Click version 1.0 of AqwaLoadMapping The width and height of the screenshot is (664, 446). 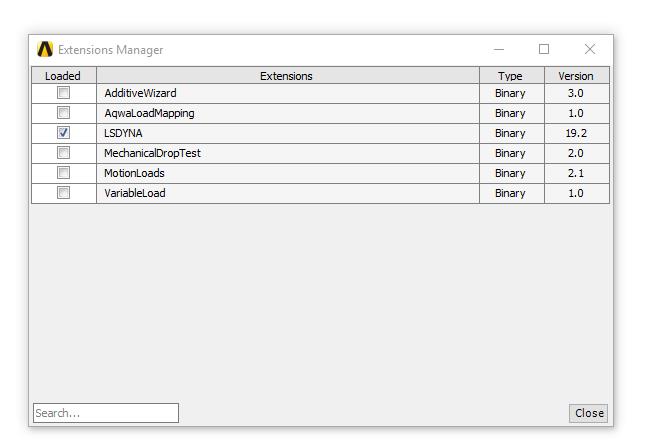click(575, 113)
